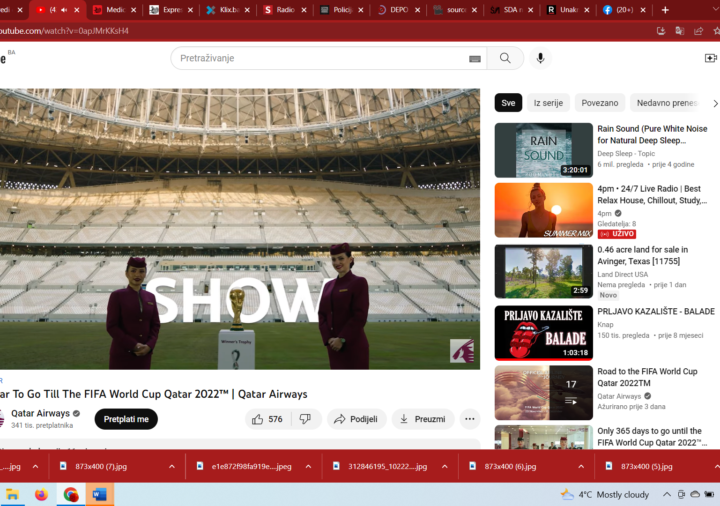Select the 'Povezano' filter chip
720x506 pixels.
[x=600, y=103]
